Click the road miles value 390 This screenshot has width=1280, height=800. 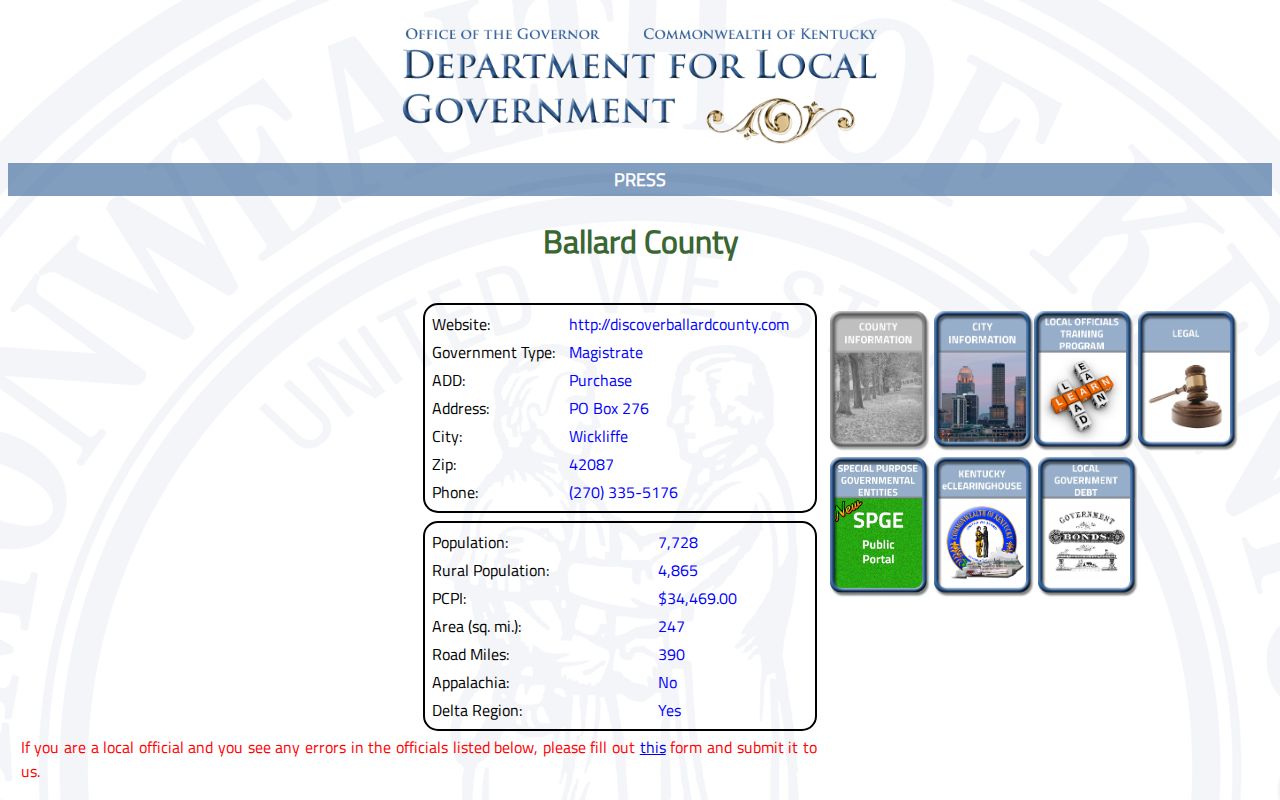coord(671,655)
